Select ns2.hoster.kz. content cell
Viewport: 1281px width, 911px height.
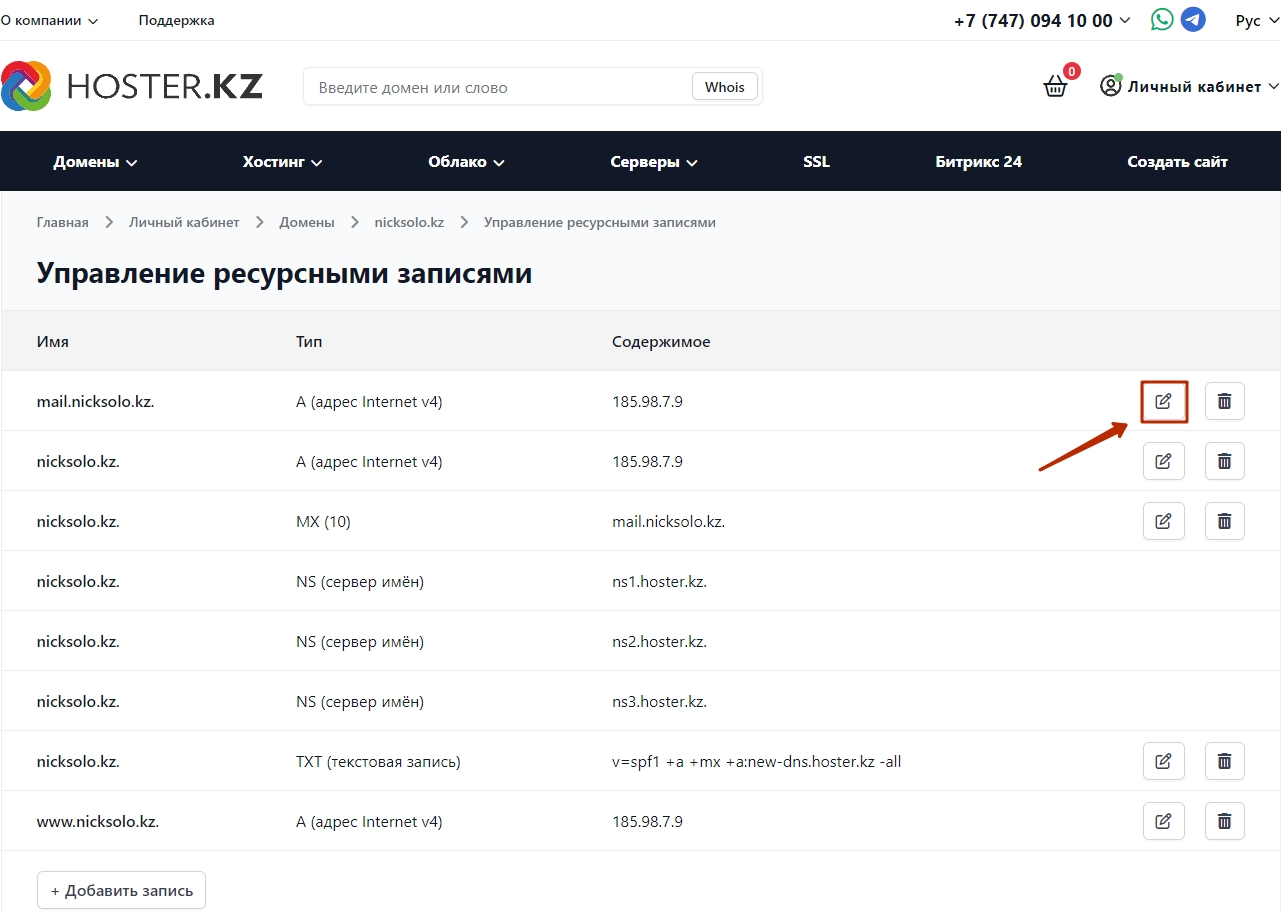click(659, 641)
